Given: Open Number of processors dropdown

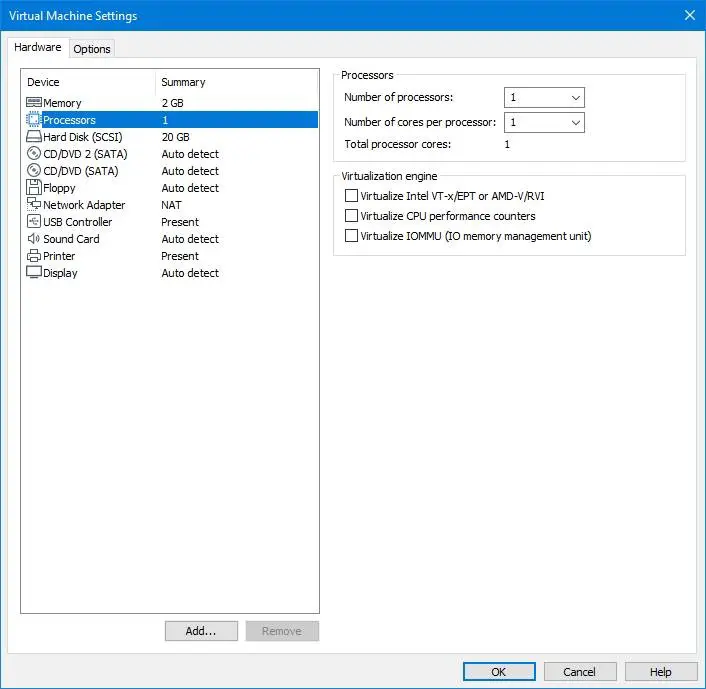Looking at the screenshot, I should 544,98.
